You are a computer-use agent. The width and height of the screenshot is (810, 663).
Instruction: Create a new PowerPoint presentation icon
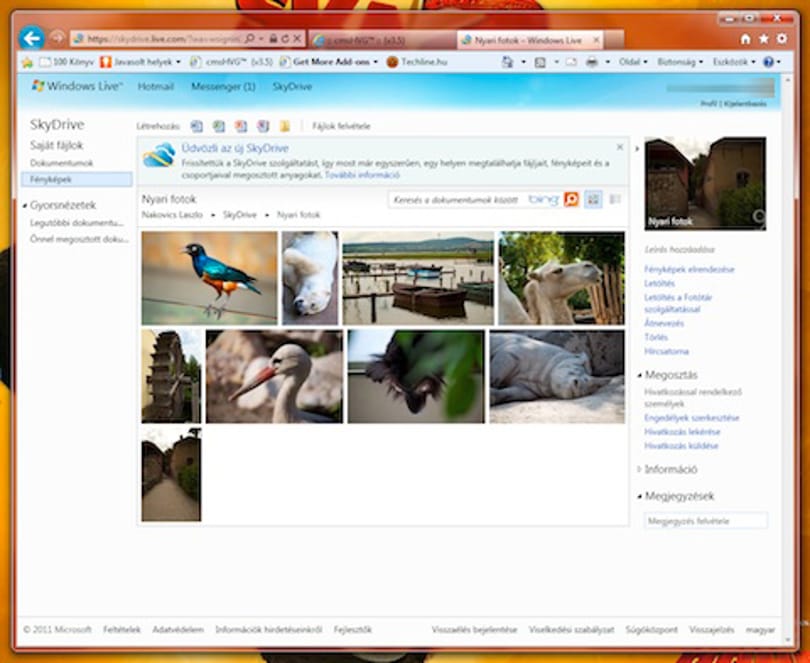[x=241, y=126]
